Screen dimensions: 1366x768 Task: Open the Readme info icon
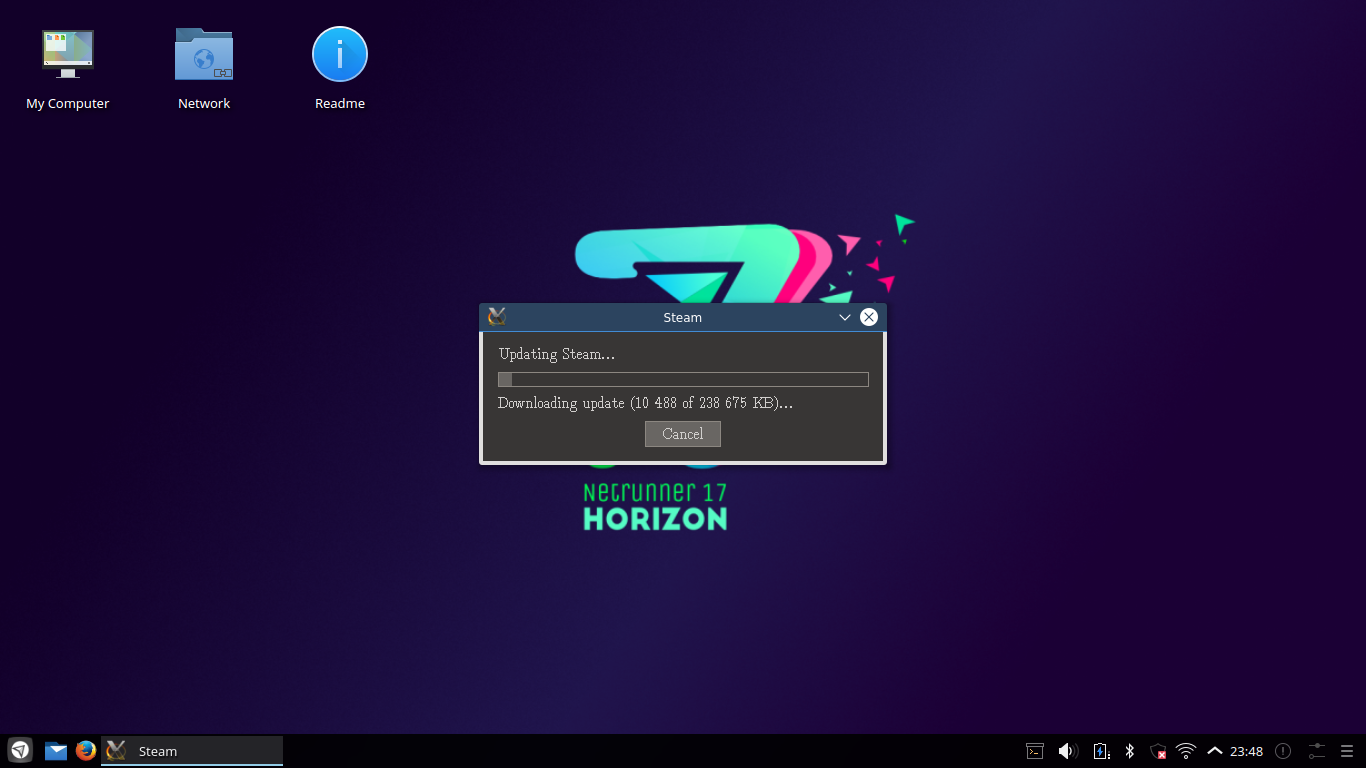click(340, 69)
